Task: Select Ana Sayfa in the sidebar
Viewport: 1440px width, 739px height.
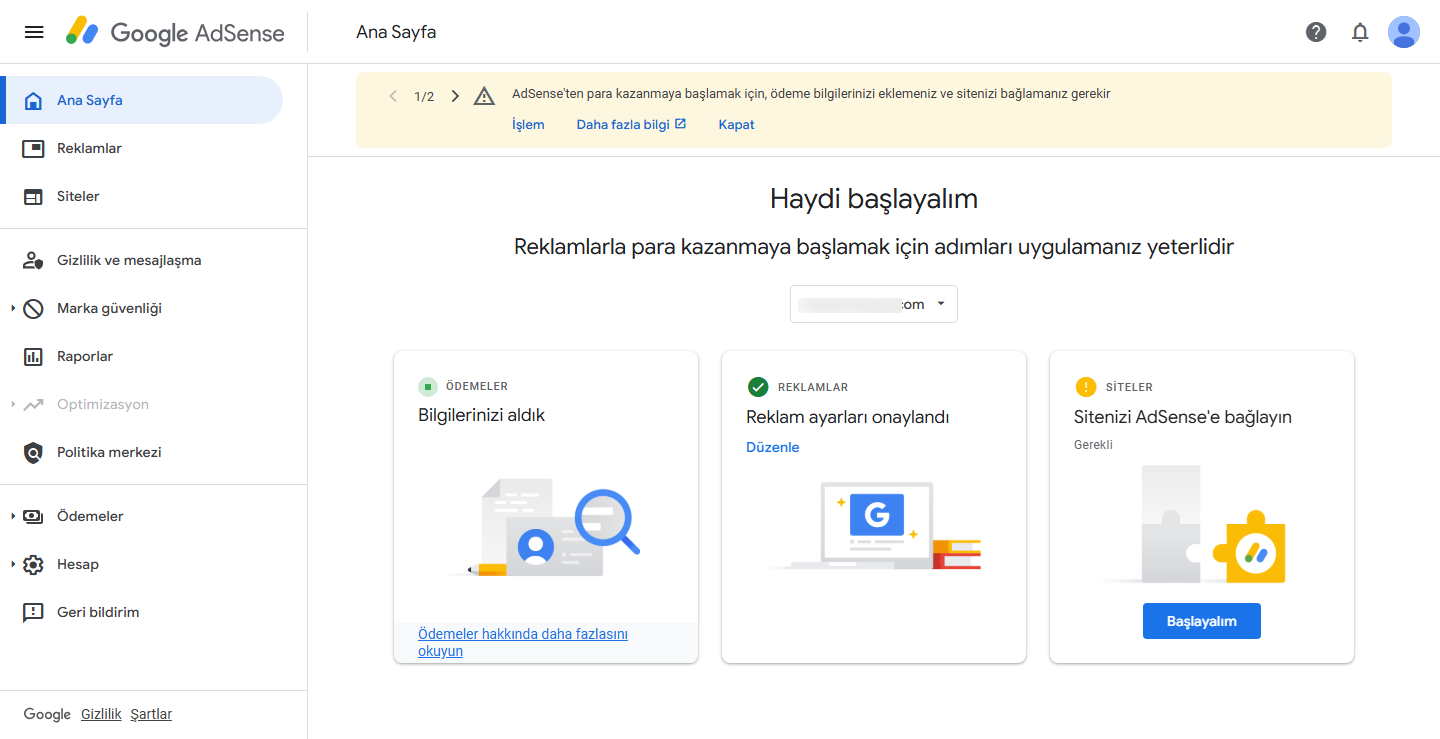Action: 142,100
